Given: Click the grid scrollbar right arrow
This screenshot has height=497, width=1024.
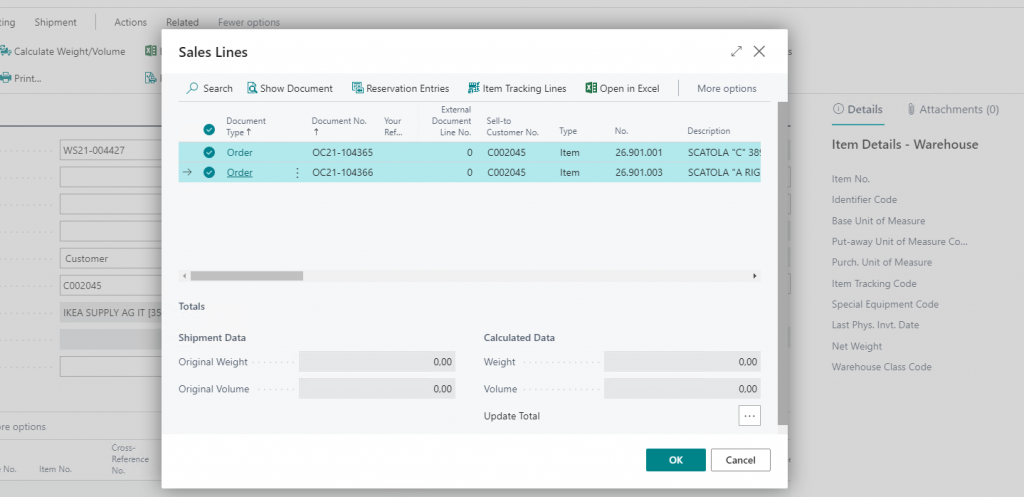Looking at the screenshot, I should click(x=755, y=276).
